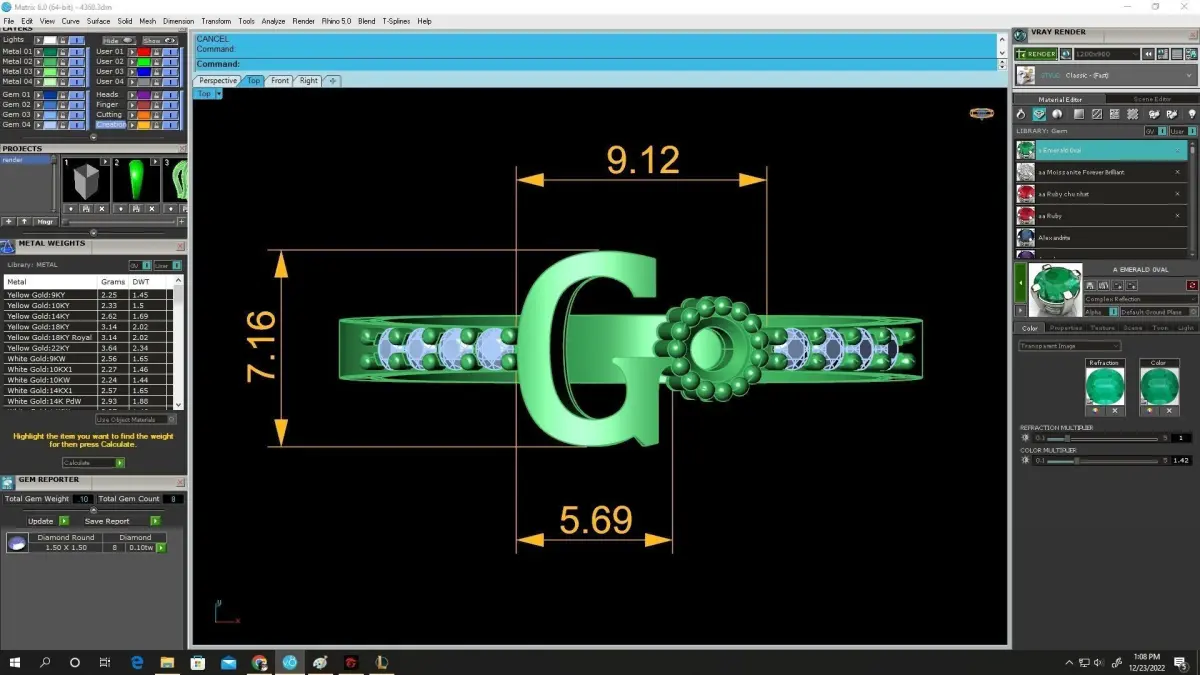Add a new viewport tab with plus

[x=332, y=81]
